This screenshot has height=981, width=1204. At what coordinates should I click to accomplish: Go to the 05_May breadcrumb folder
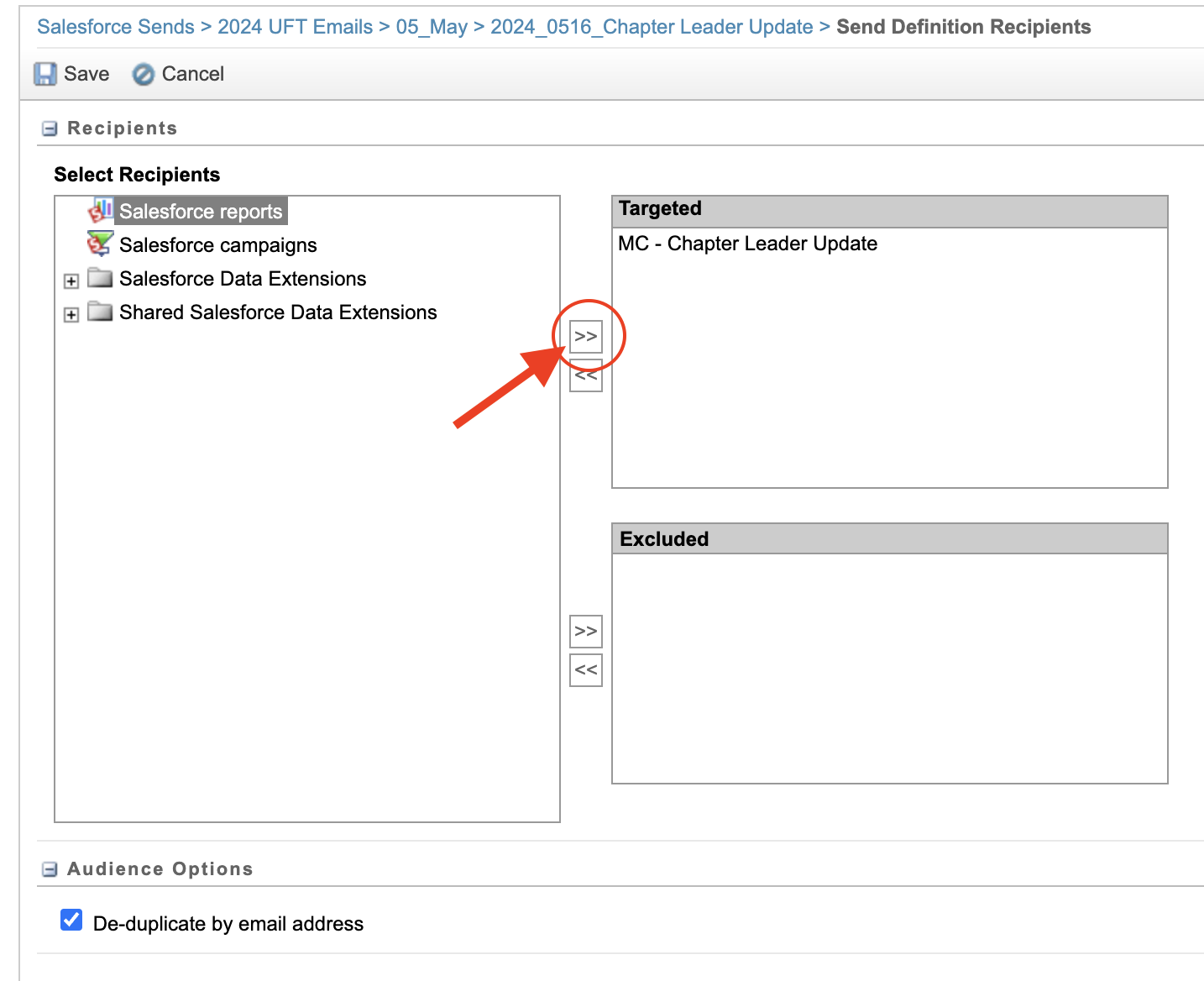coord(432,27)
